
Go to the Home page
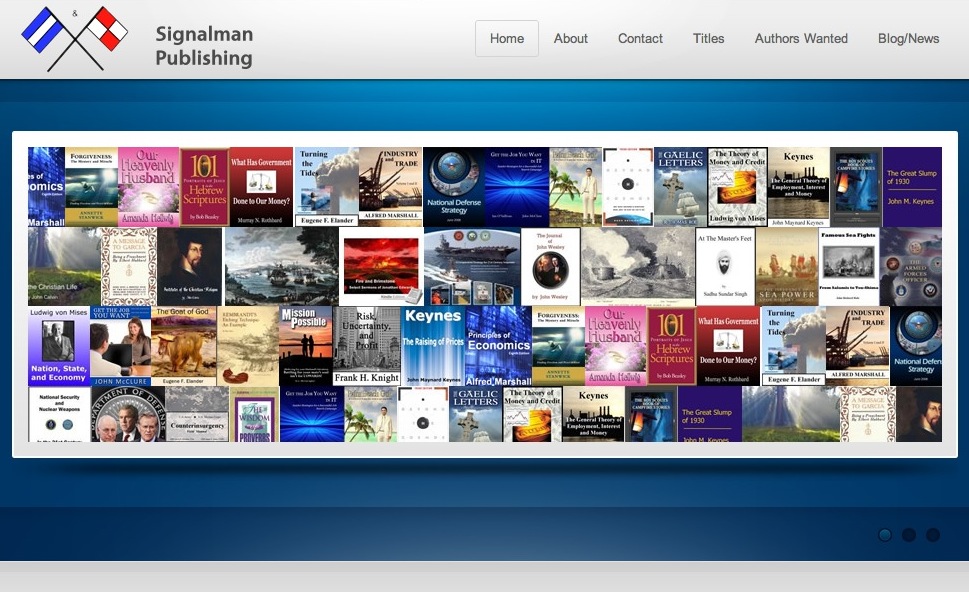(x=507, y=38)
